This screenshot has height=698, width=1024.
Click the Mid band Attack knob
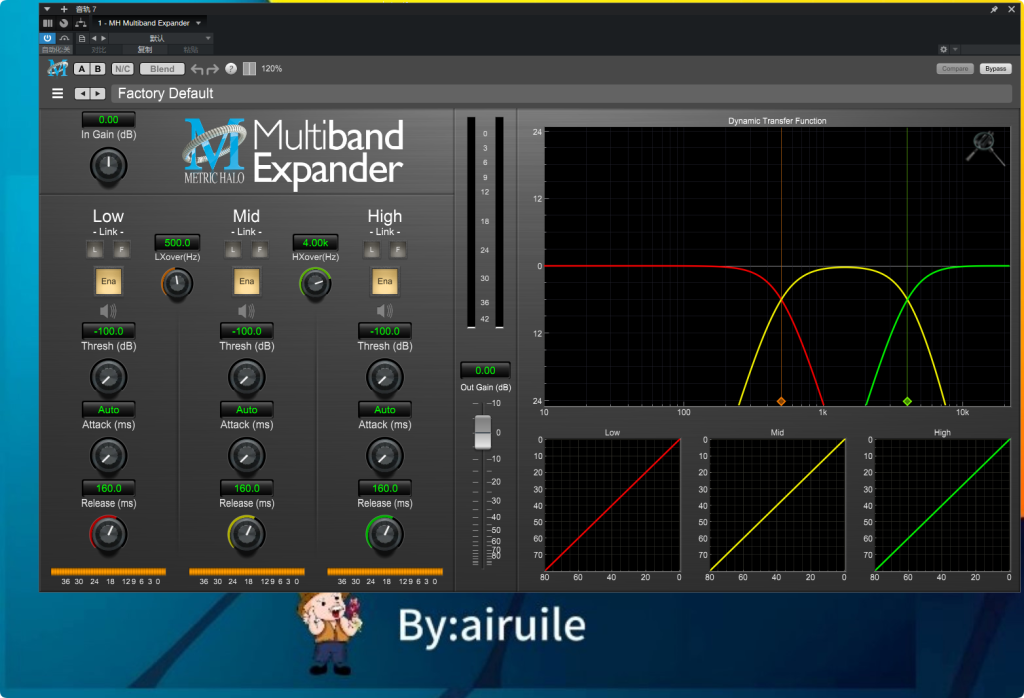coord(246,456)
